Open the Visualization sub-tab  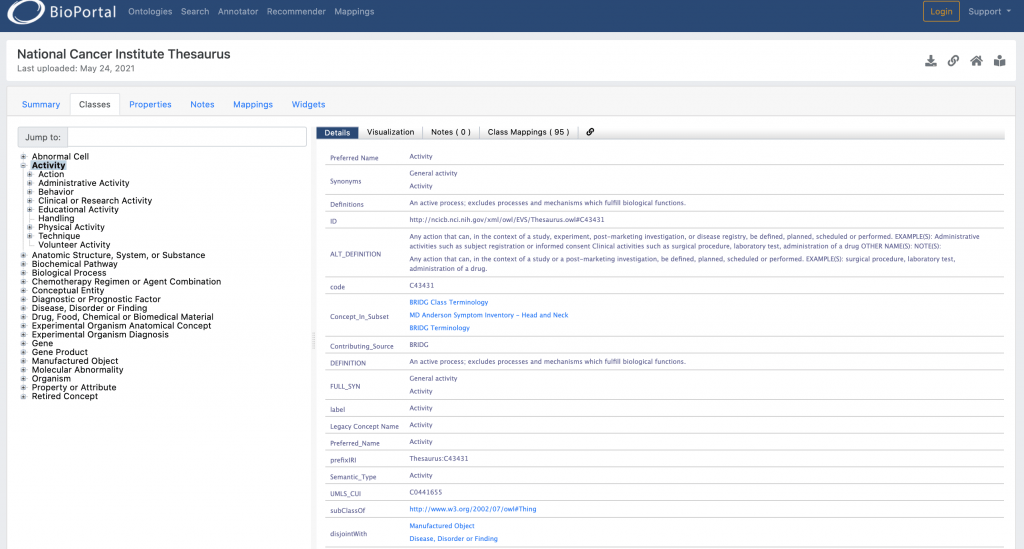[391, 132]
